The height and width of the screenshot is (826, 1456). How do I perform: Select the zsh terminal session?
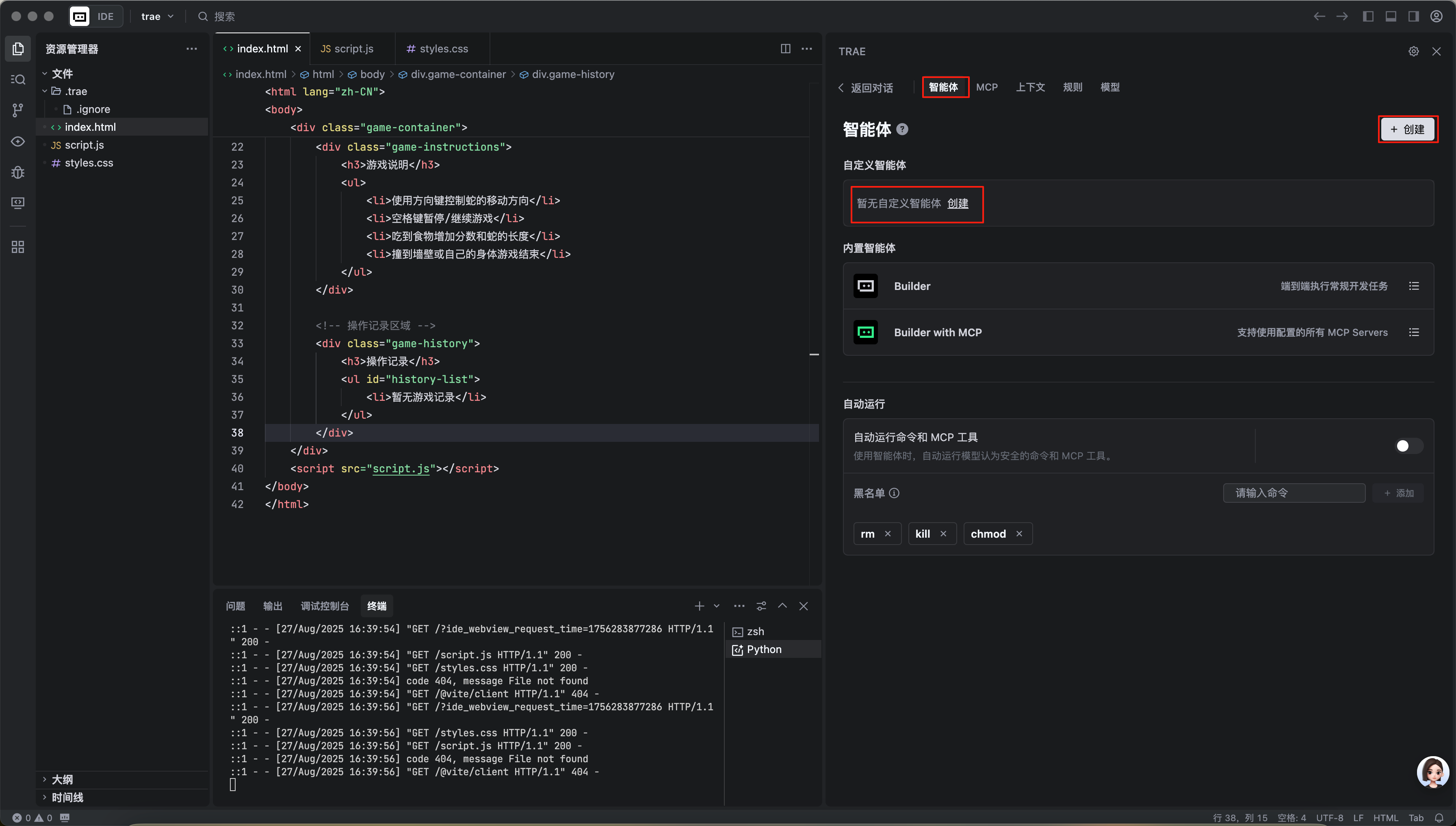(x=773, y=631)
